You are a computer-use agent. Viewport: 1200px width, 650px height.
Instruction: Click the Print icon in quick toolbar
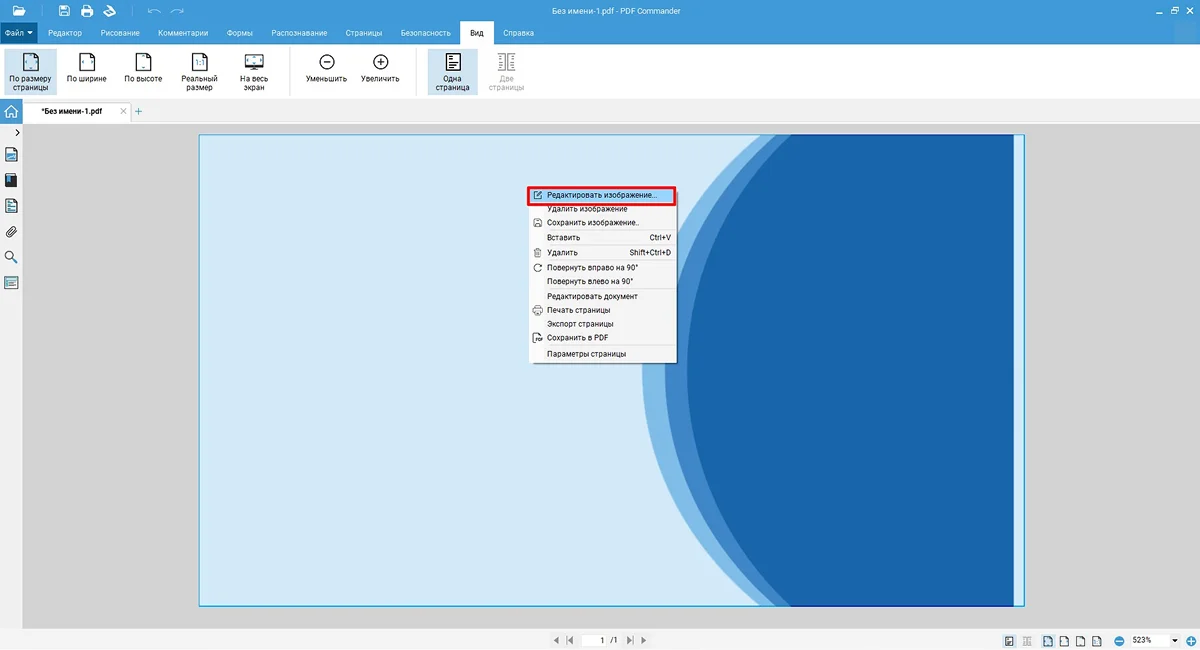[x=87, y=11]
